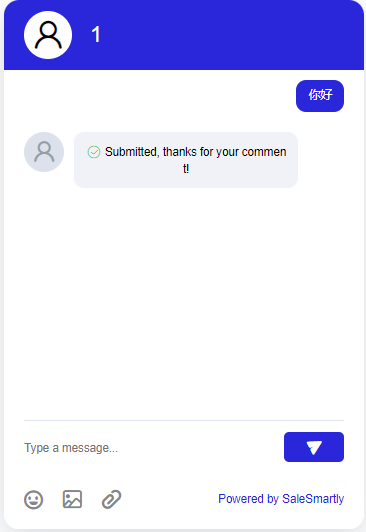Click the divider line above message box

pos(184,420)
